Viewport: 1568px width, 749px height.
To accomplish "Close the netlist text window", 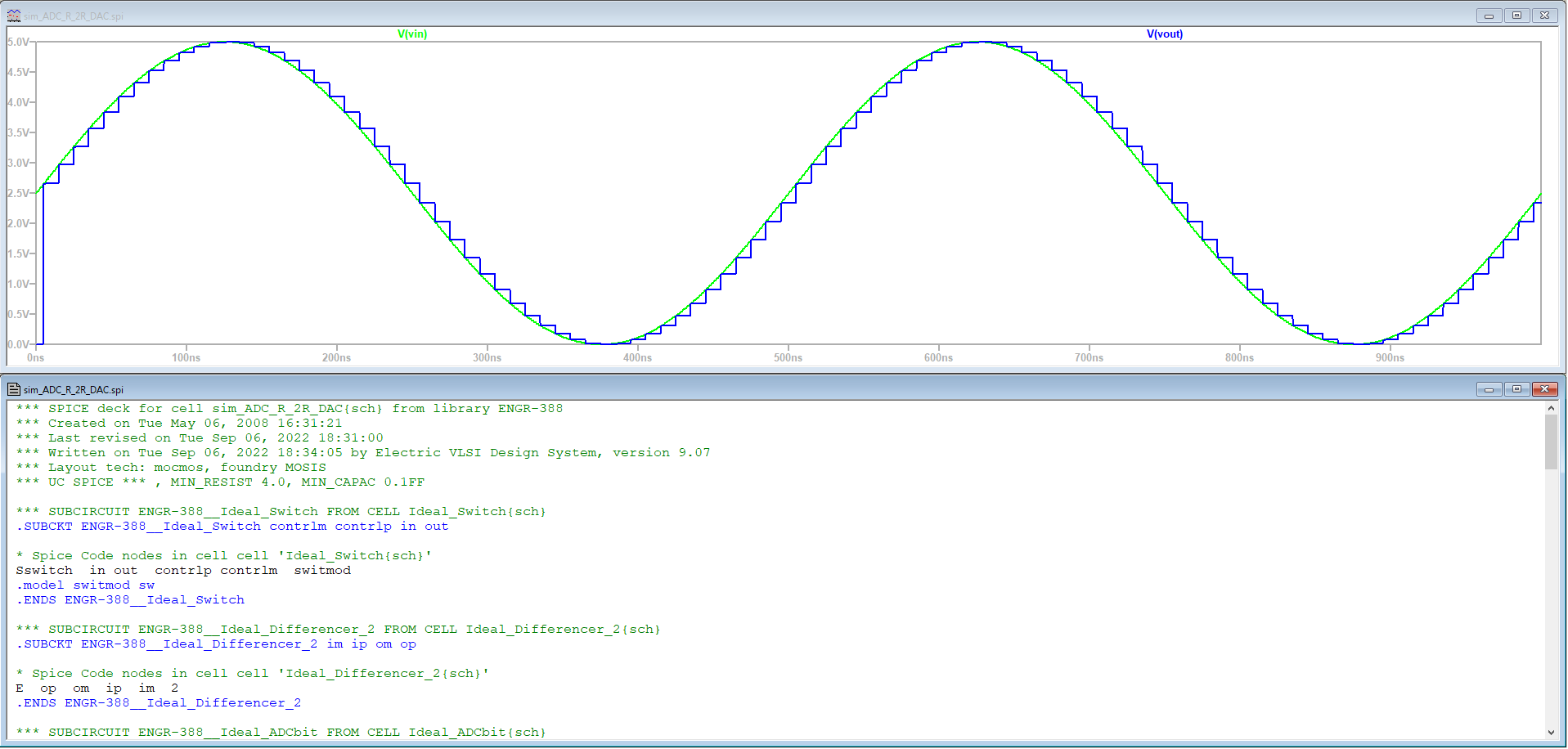I will coord(1544,389).
